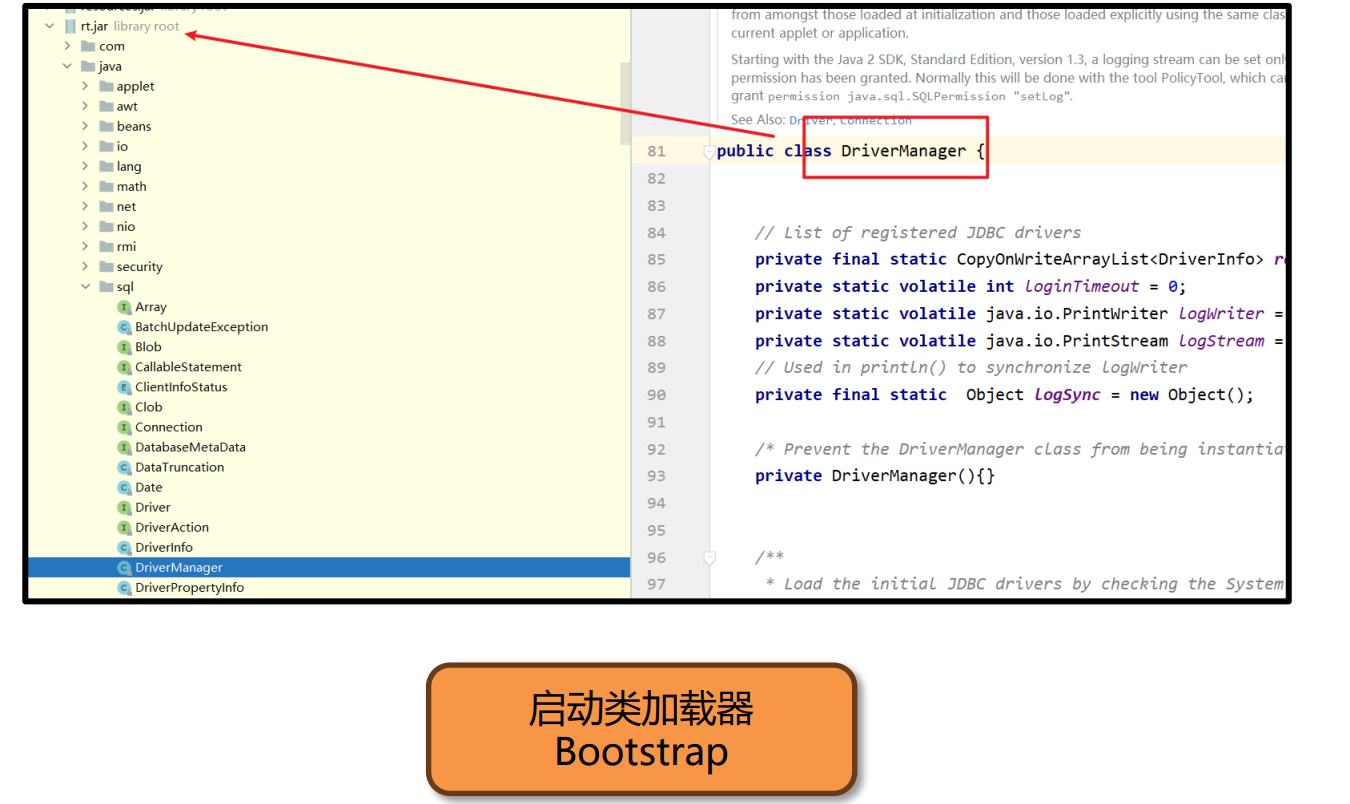Click the CallableStatement interface icon
Screen dimensions: 1350x804
124,367
